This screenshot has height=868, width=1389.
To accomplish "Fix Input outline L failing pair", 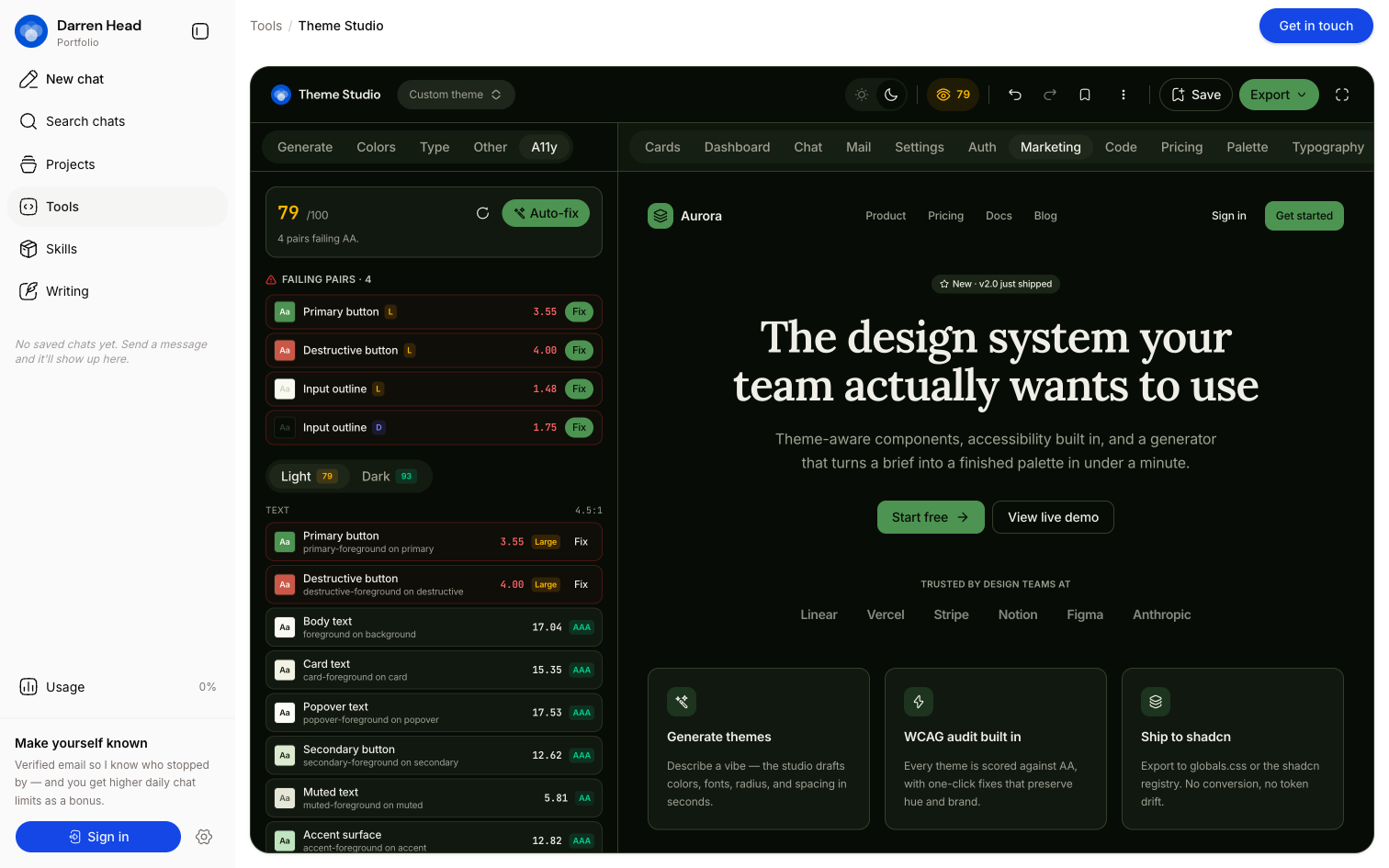I will pos(579,389).
